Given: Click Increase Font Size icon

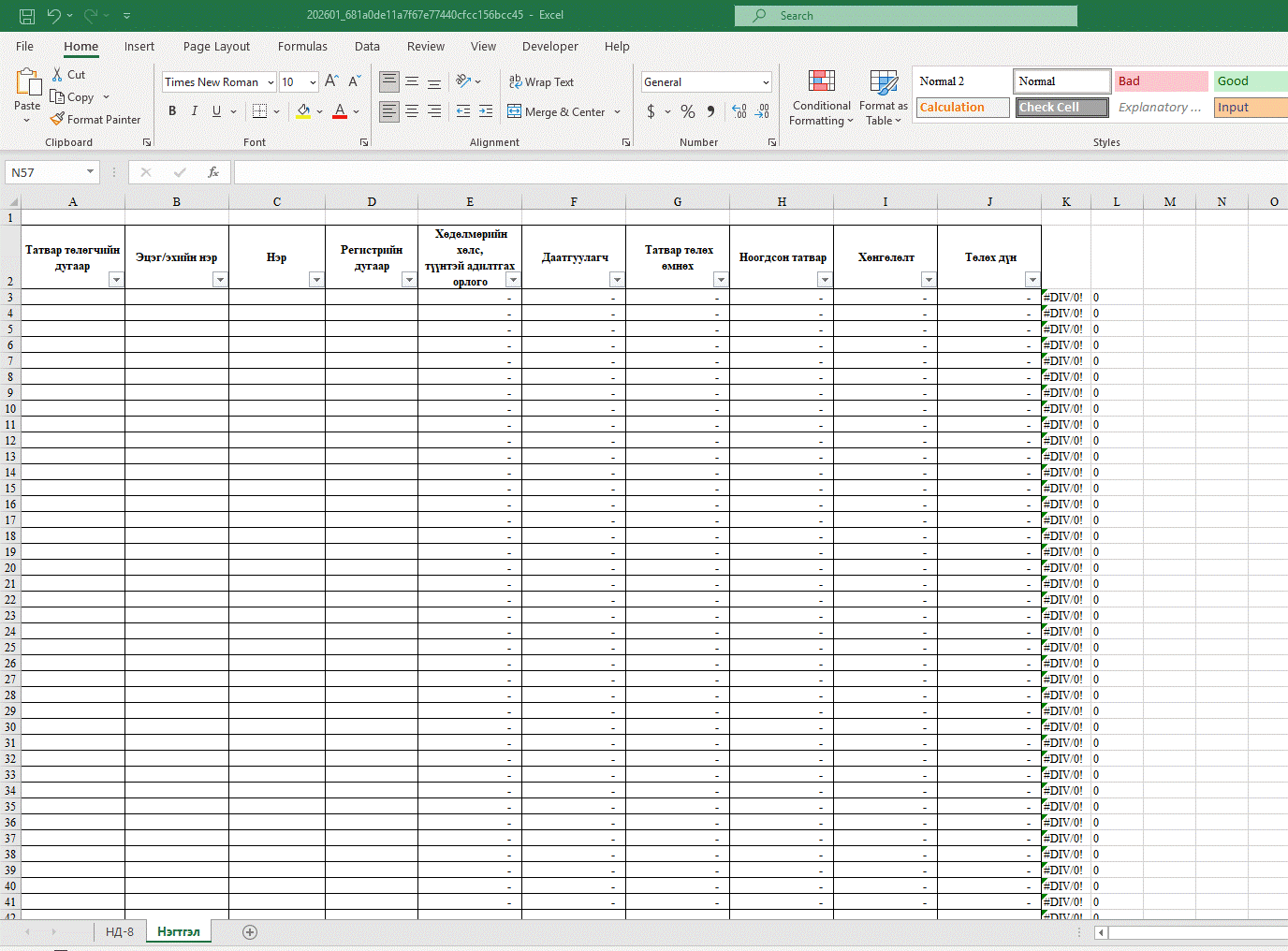Looking at the screenshot, I should (x=331, y=82).
